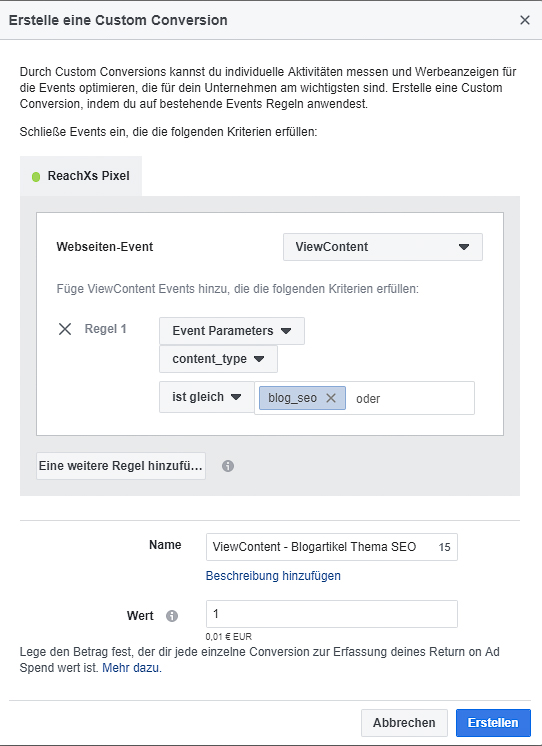This screenshot has height=746, width=542.
Task: Click the Wert input field
Action: [x=332, y=614]
